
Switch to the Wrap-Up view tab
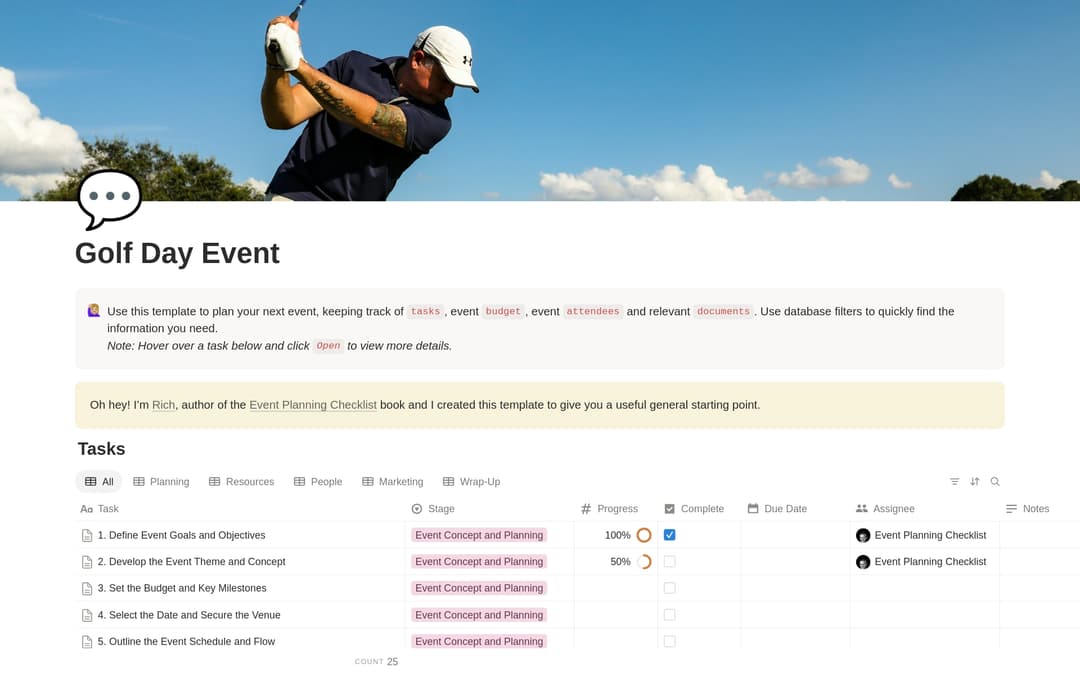click(472, 482)
